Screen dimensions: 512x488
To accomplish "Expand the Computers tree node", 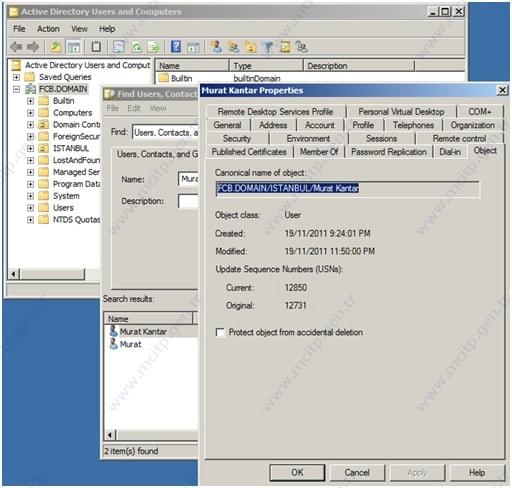I will 30,113.
